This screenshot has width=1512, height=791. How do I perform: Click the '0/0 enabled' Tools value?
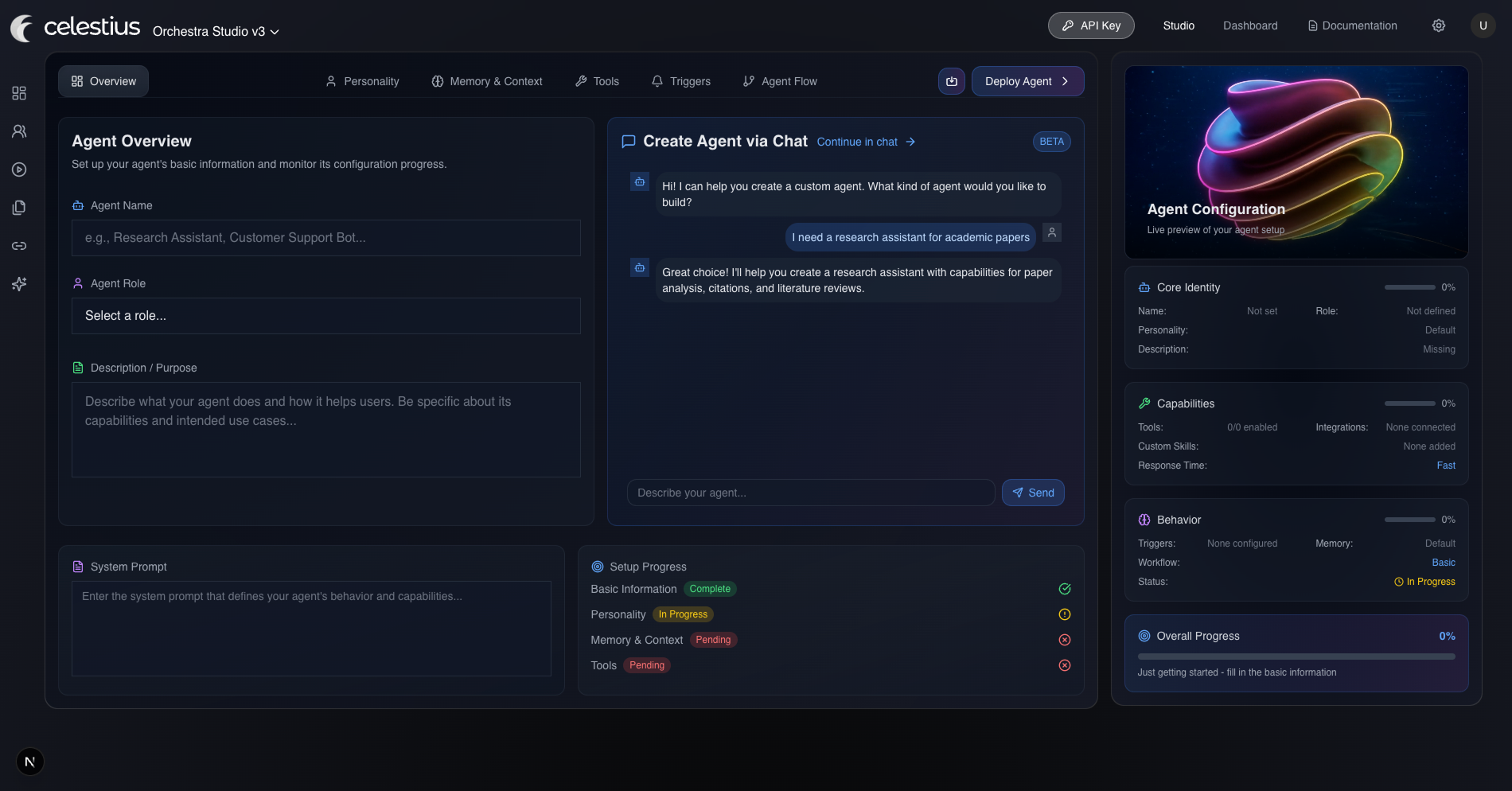coord(1253,427)
